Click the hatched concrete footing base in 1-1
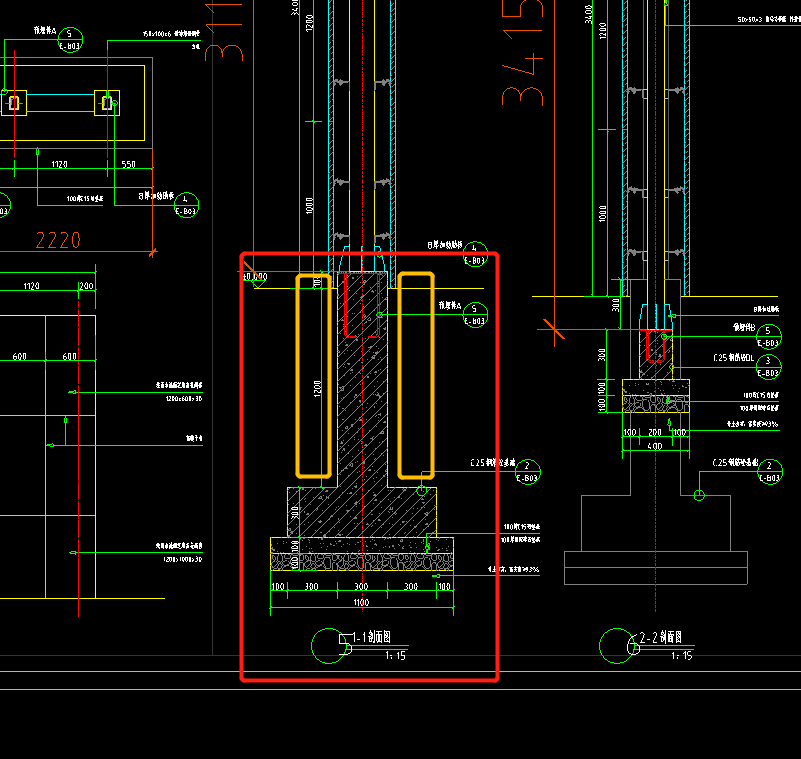 point(362,512)
